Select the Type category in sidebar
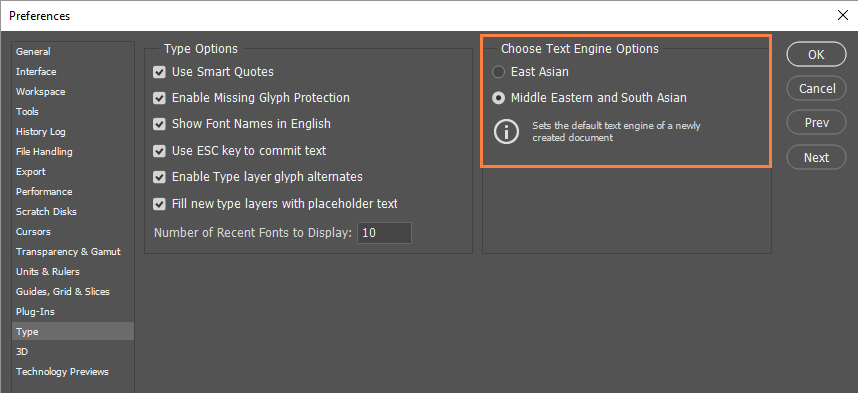The width and height of the screenshot is (858, 393). (x=73, y=331)
